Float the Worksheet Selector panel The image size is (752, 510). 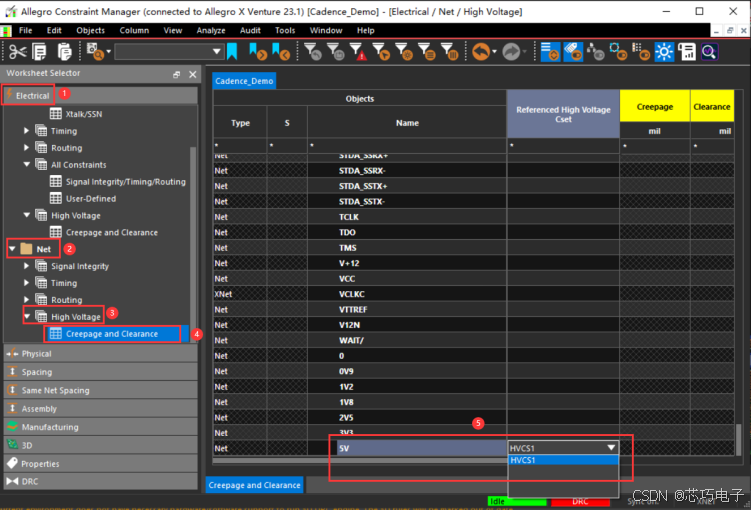[x=176, y=74]
